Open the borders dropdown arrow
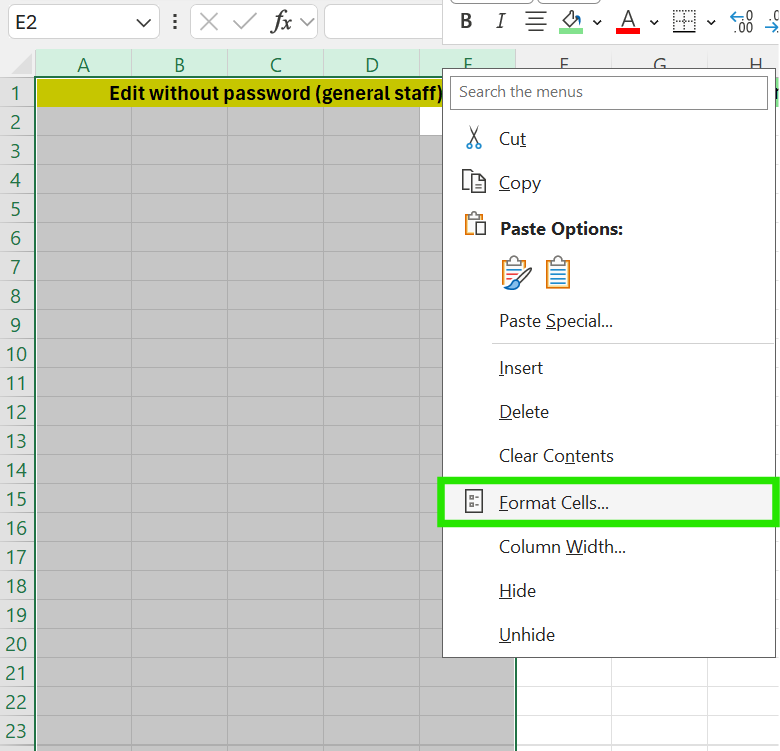This screenshot has height=751, width=780. 711,22
